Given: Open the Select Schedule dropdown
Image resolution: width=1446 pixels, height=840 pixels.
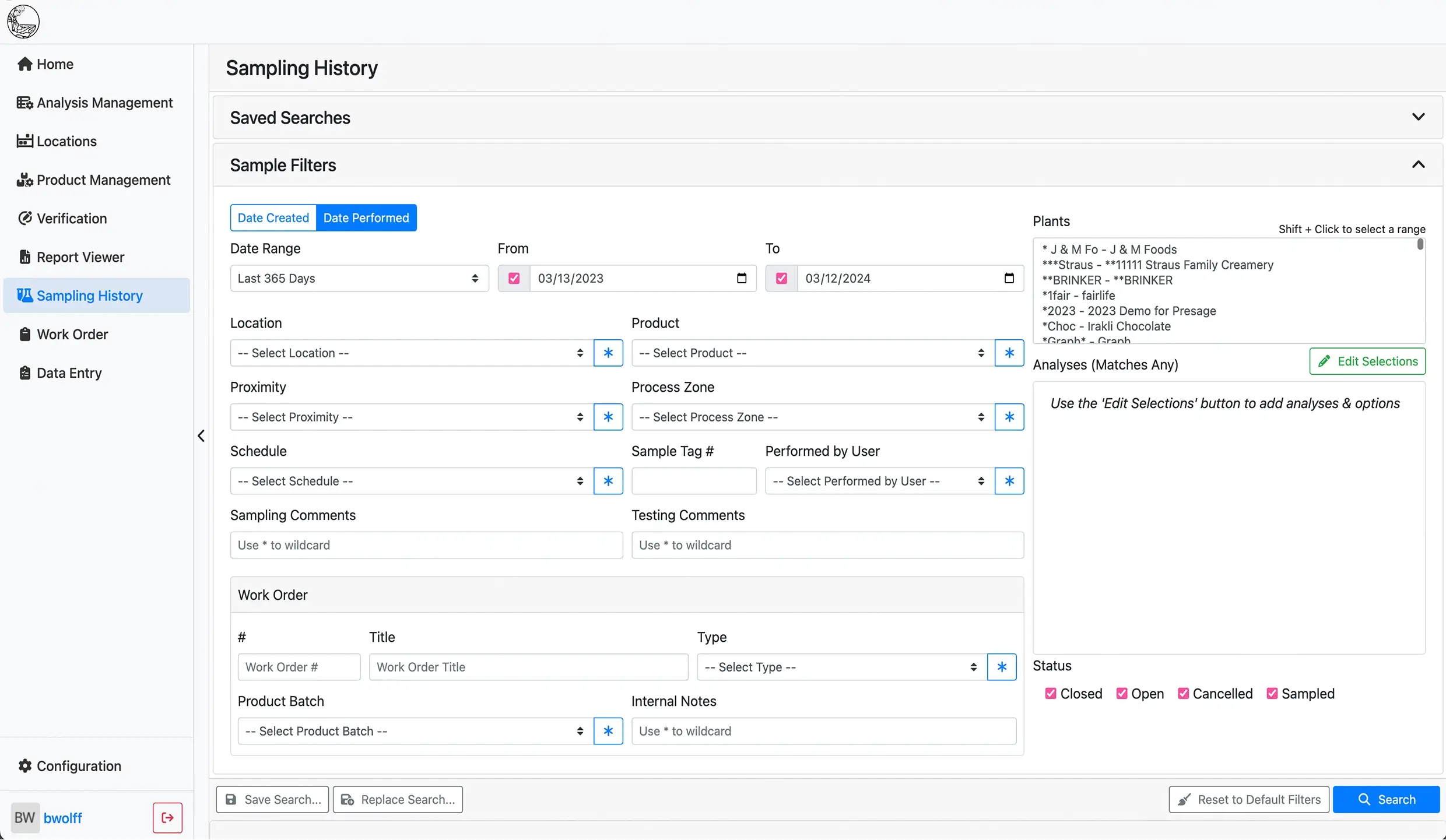Looking at the screenshot, I should pyautogui.click(x=412, y=481).
